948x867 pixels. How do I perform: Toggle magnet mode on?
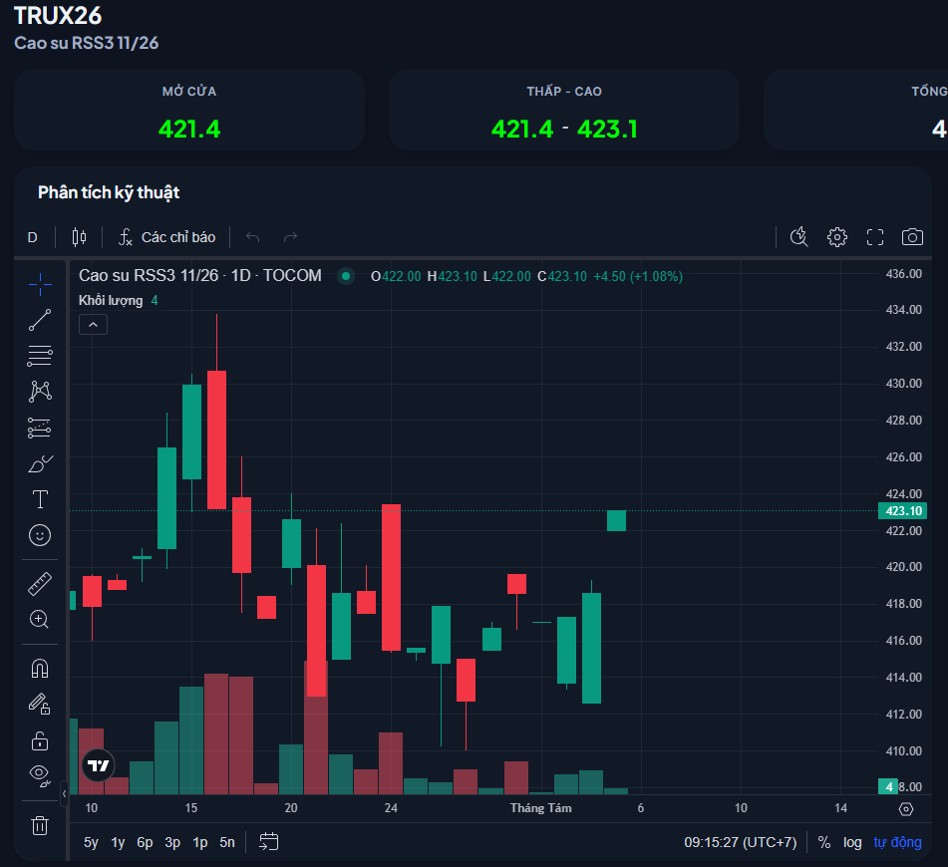coord(40,669)
